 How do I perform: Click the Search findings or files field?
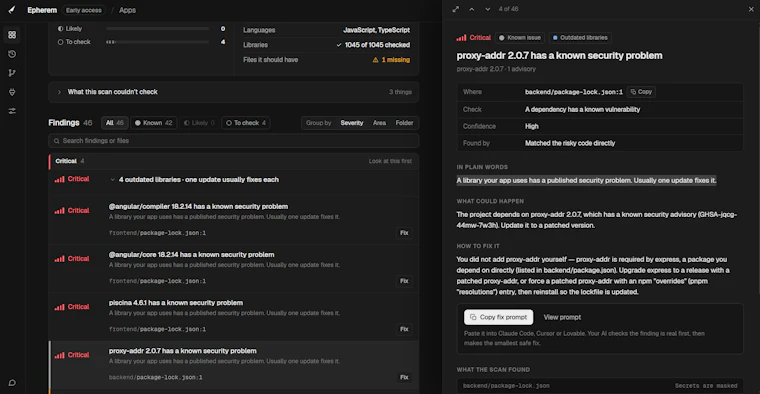(234, 141)
